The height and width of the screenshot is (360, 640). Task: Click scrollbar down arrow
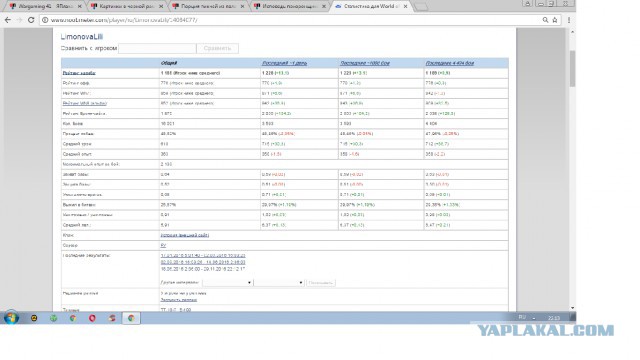[572, 308]
